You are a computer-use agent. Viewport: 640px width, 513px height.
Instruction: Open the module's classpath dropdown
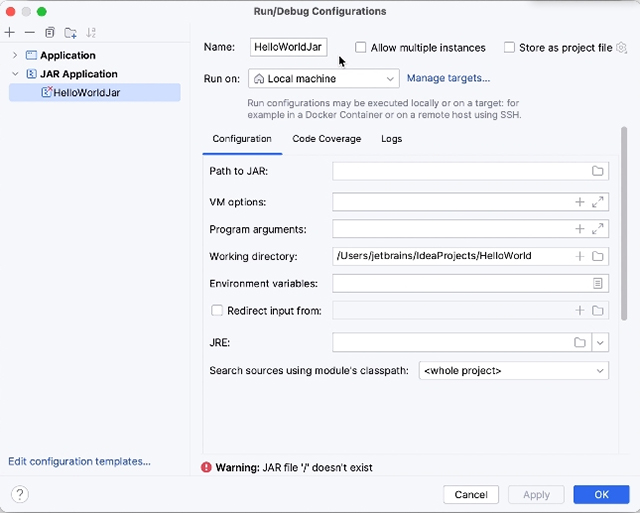514,371
